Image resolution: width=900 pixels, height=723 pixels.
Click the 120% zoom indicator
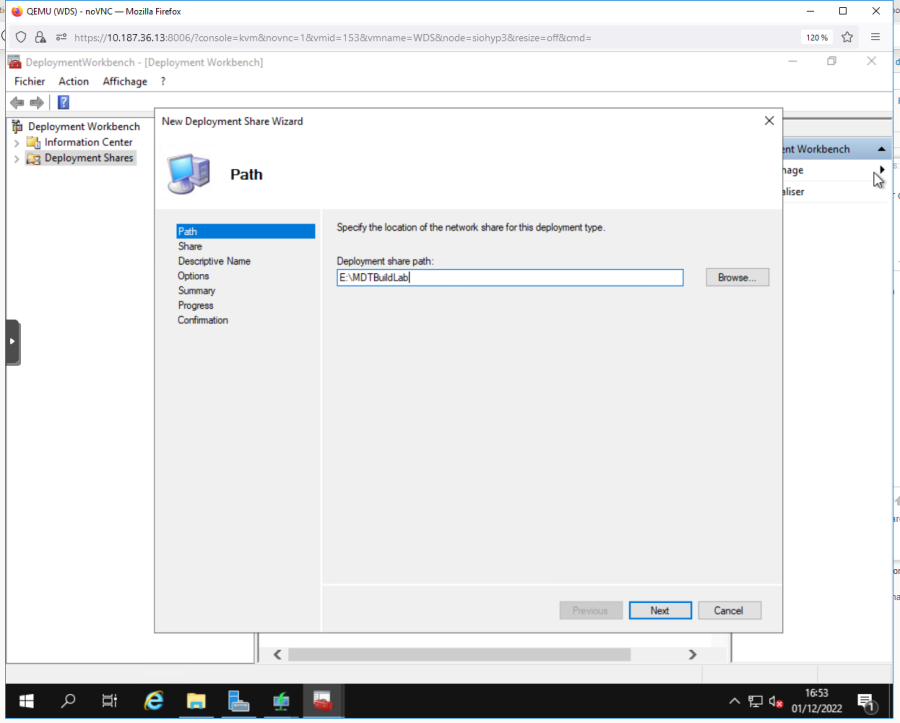coord(817,37)
